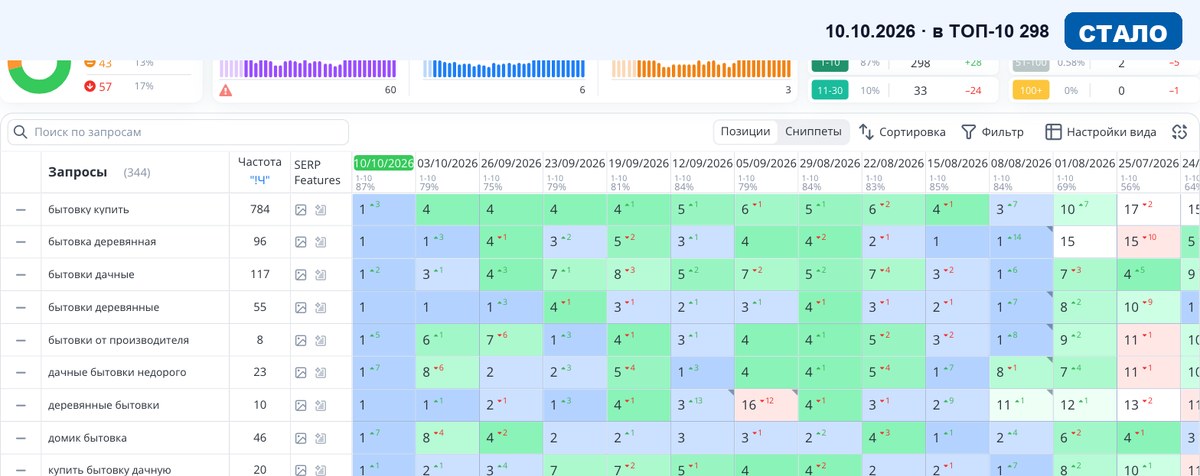
Task: Click the second SERP feature icon for деревянные бытовки
Action: [x=321, y=406]
